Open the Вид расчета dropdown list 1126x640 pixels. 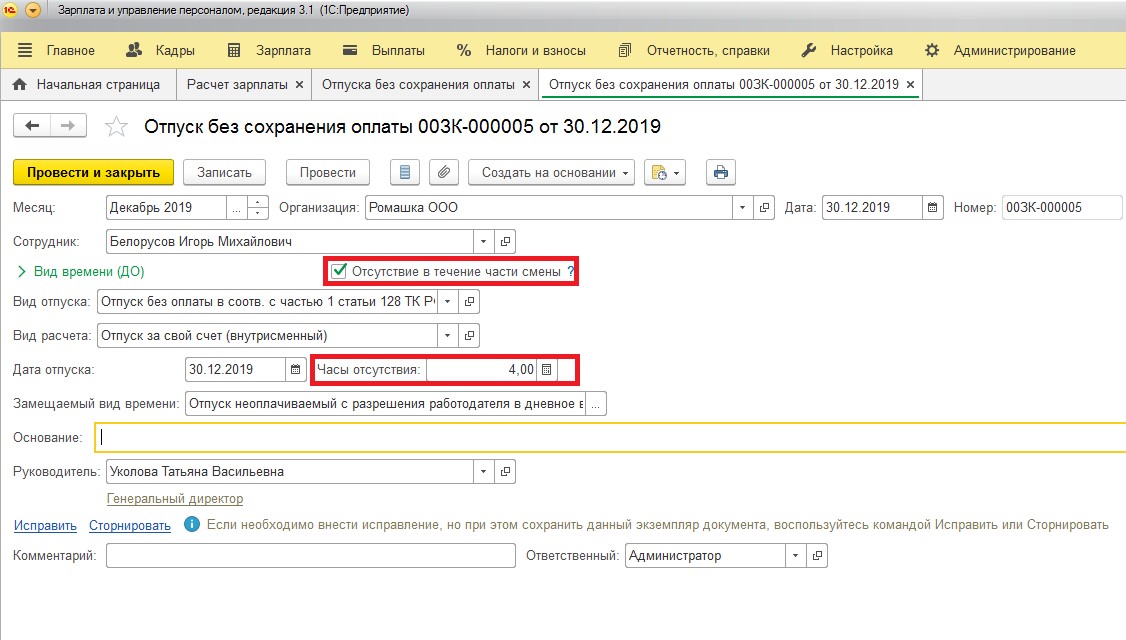pos(447,335)
